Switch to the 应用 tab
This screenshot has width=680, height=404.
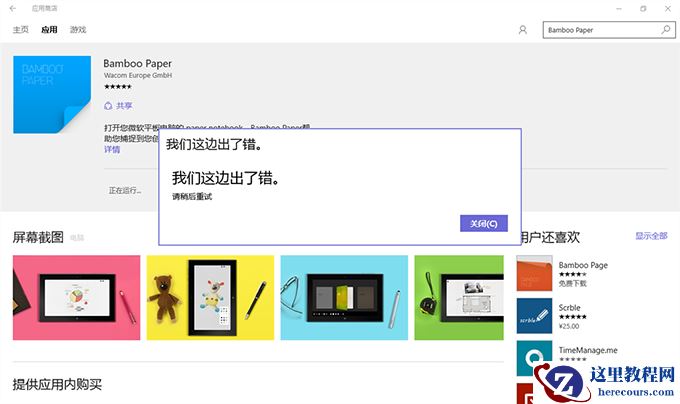click(x=49, y=29)
